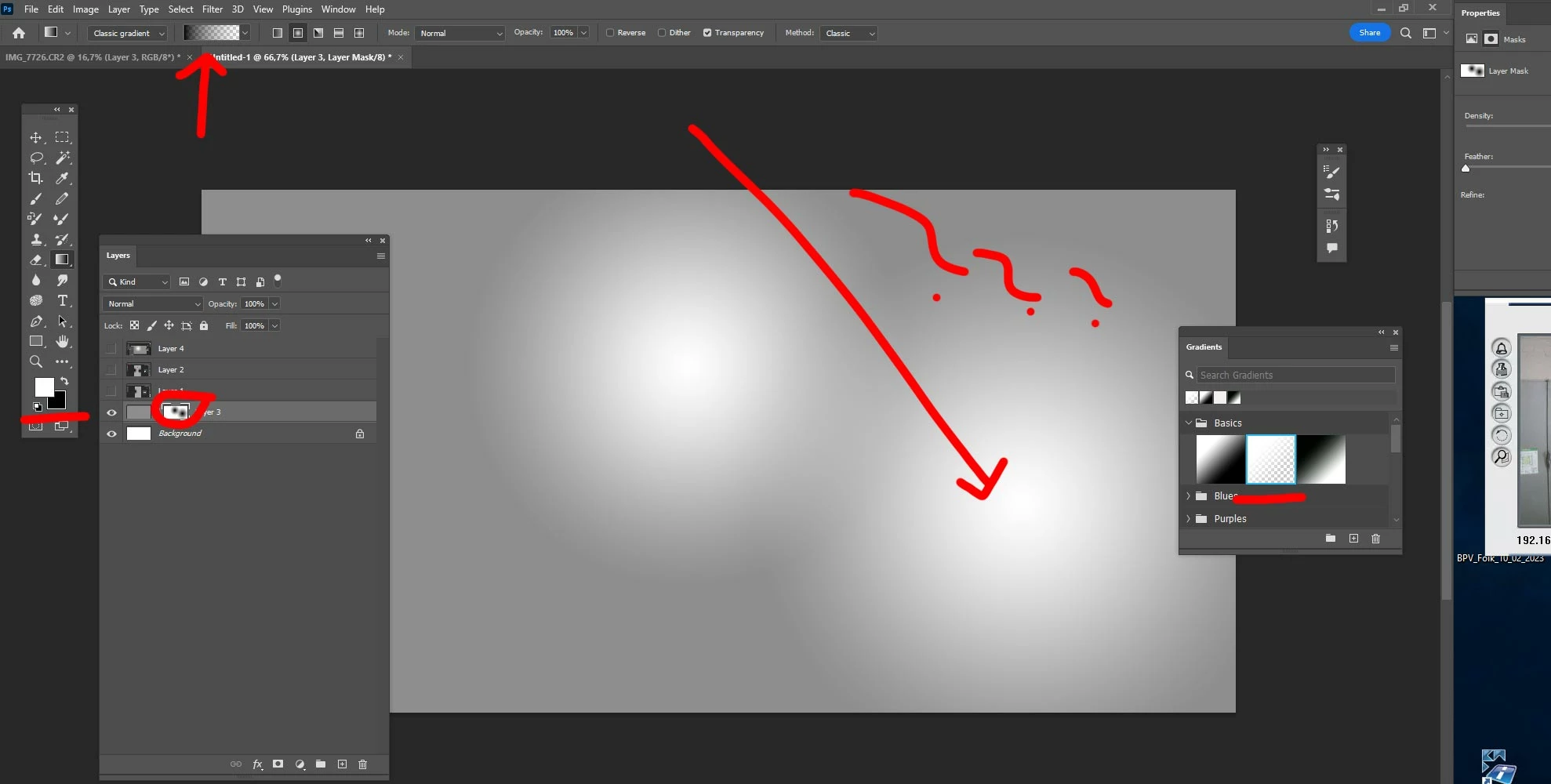
Task: Open the Search icon in options bar
Action: [1406, 33]
